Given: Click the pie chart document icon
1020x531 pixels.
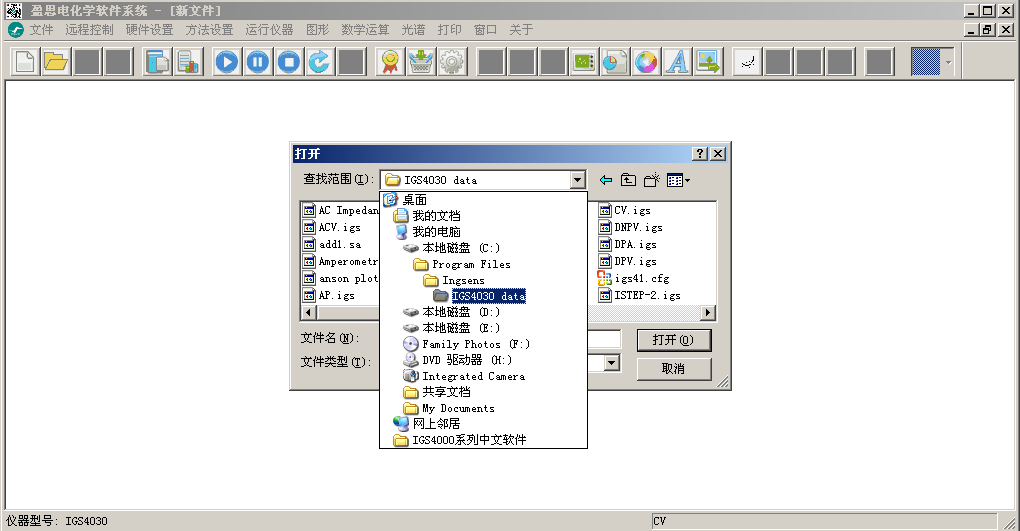Looking at the screenshot, I should tap(615, 62).
